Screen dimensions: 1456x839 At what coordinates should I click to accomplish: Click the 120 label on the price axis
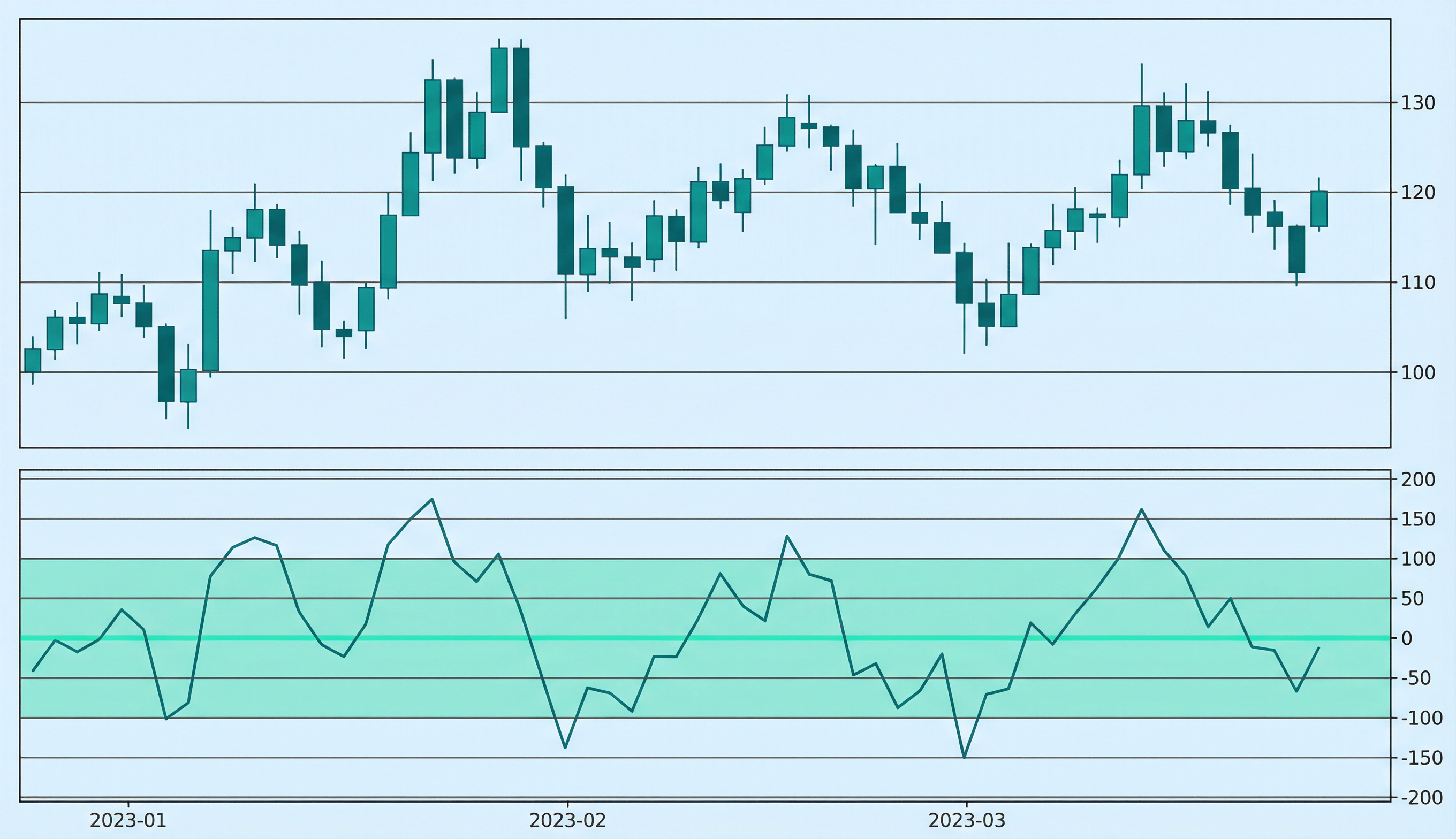[x=1419, y=192]
